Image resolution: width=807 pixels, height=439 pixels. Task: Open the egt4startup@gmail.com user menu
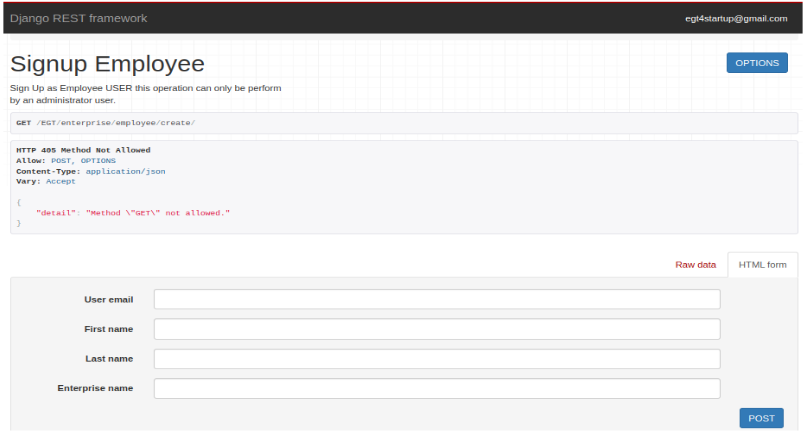tap(736, 19)
